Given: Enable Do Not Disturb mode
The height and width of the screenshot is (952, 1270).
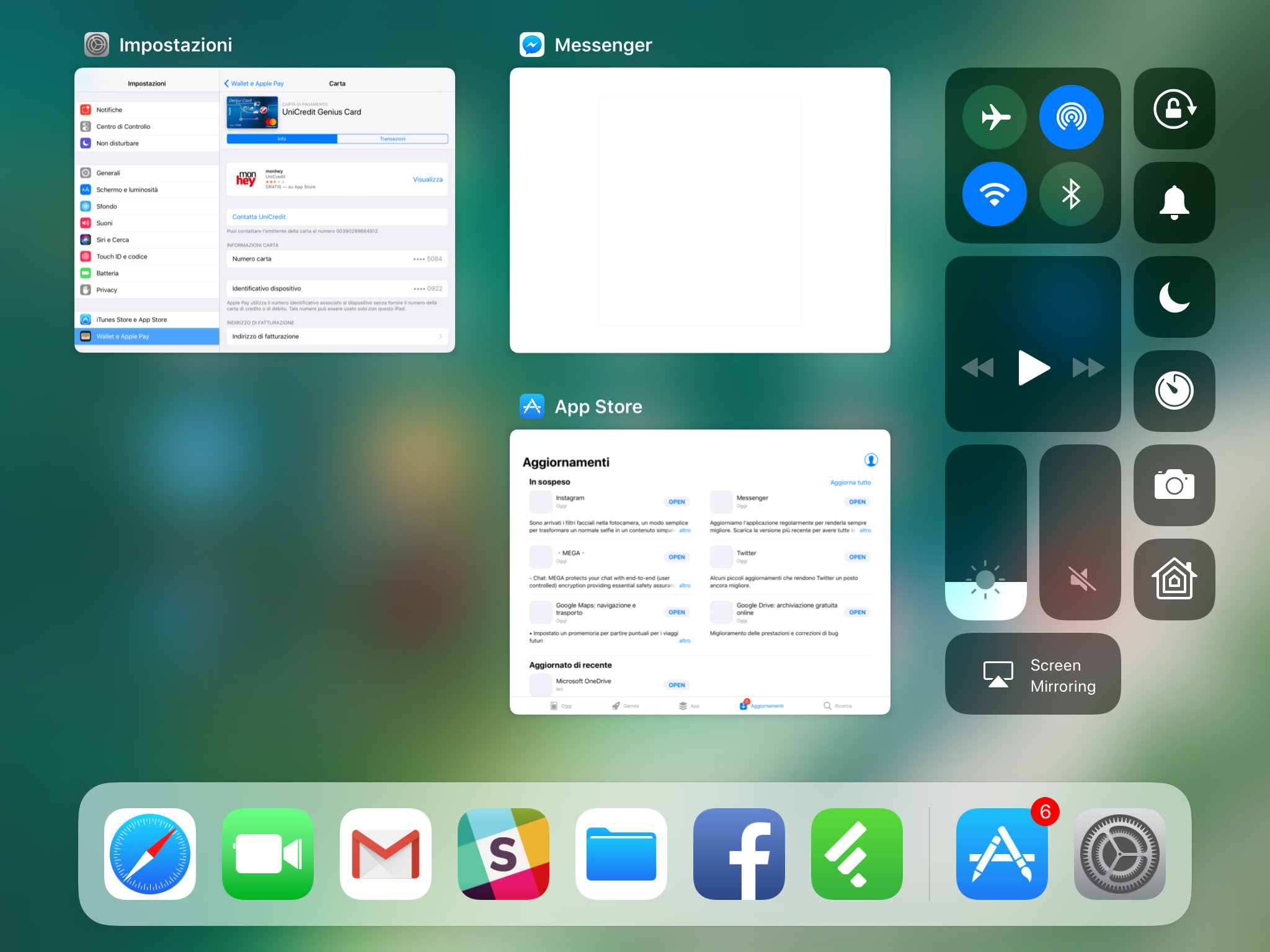Looking at the screenshot, I should pos(1174,297).
